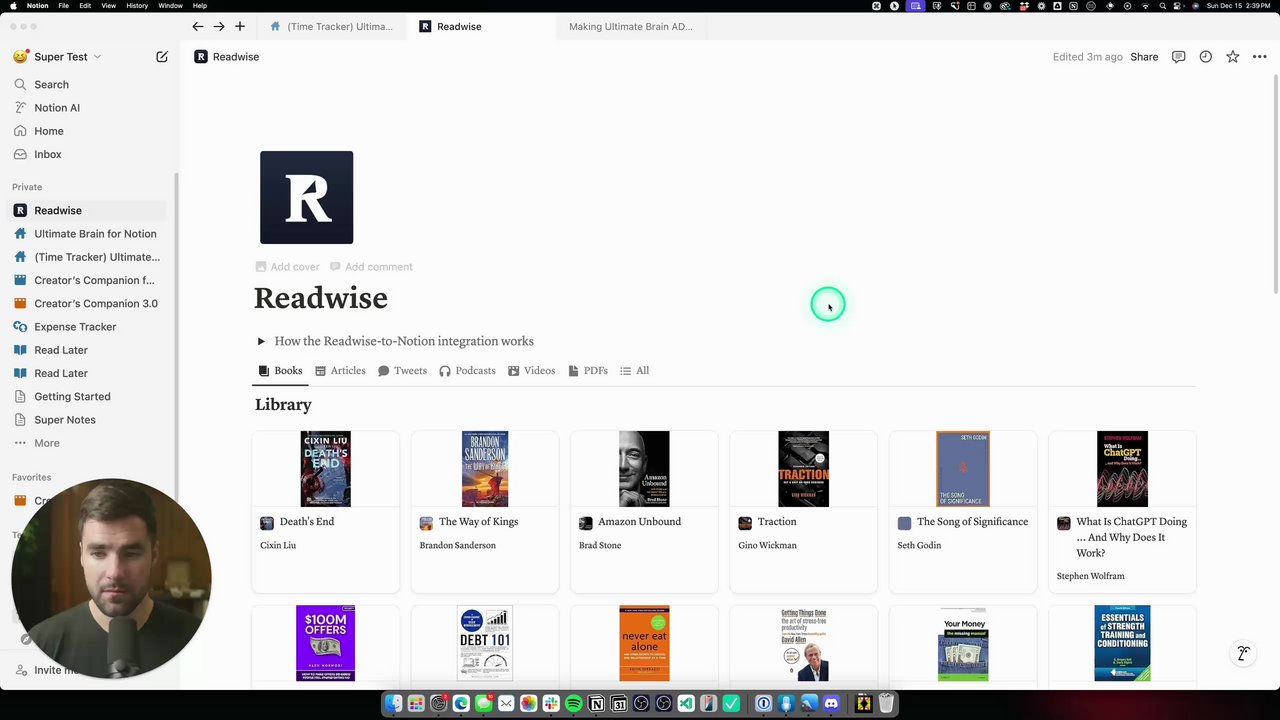The width and height of the screenshot is (1280, 720).
Task: Open the '(Time Tracker) Ultima...' window tab
Action: pos(332,26)
